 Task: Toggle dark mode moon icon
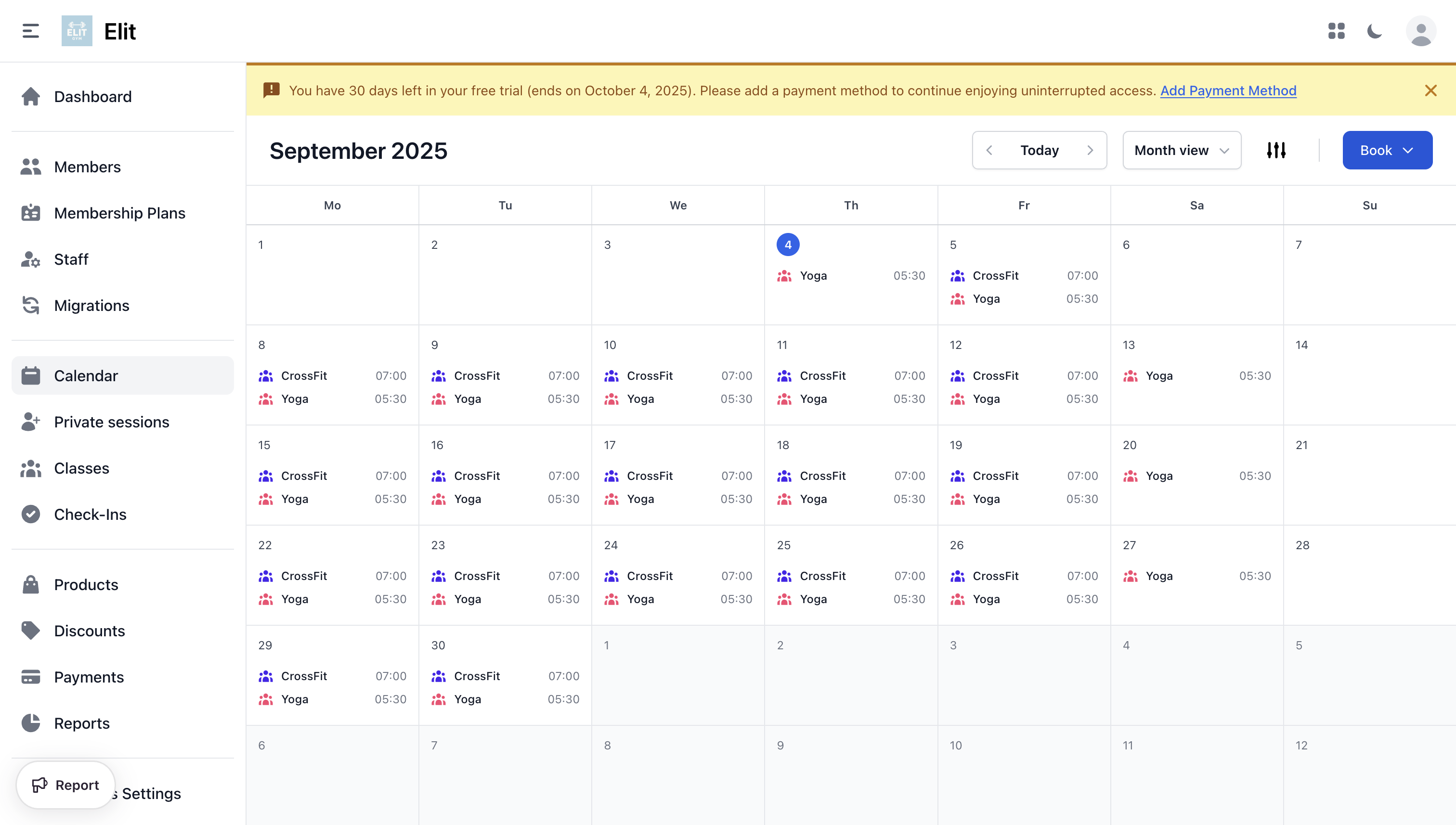1375,31
